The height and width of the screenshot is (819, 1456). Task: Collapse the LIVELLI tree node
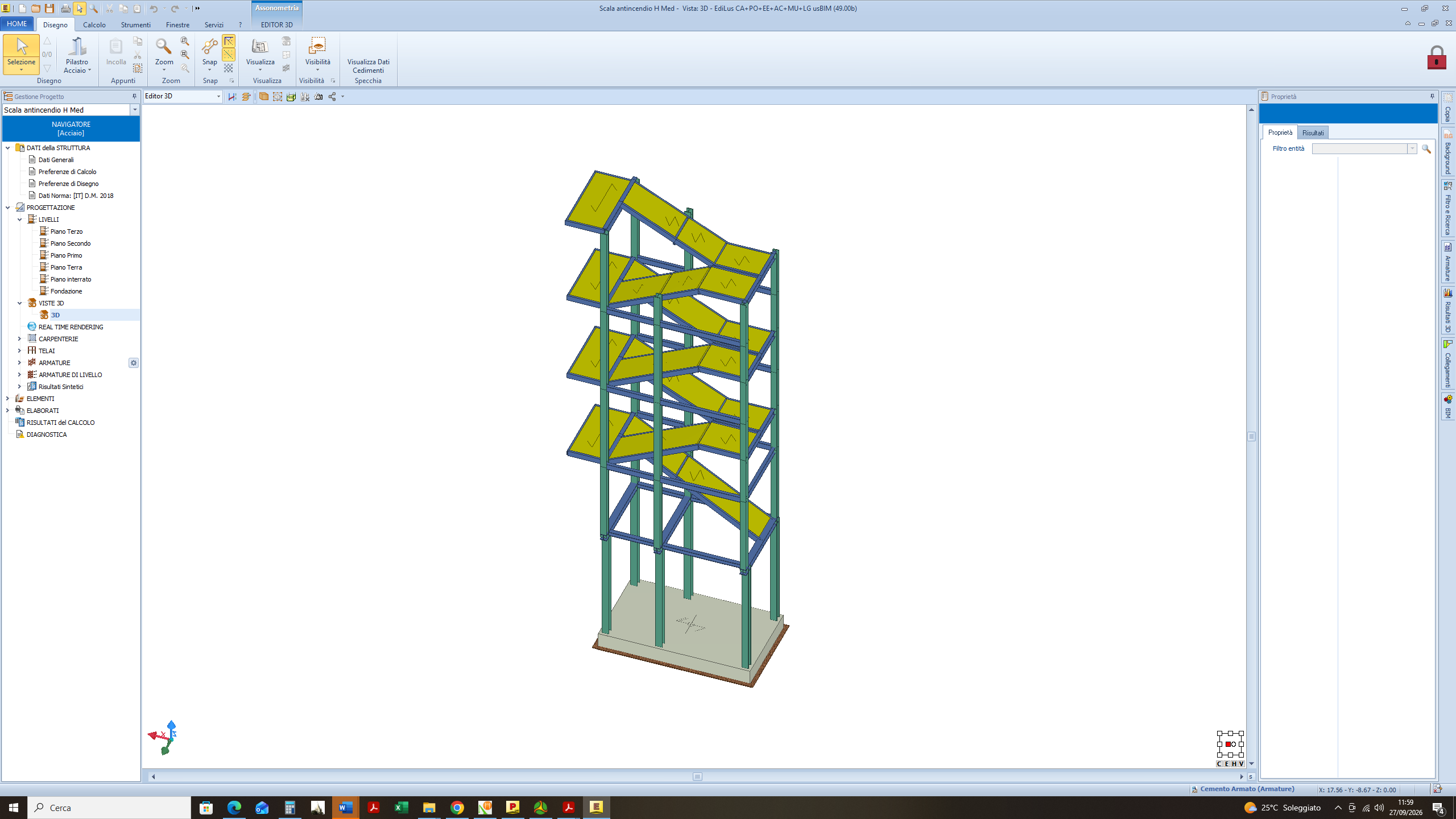(19, 220)
